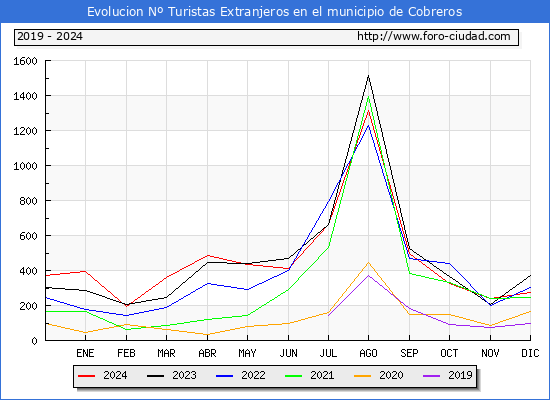Click the black 2023 legend swatch
The image size is (550, 400).
tap(155, 376)
